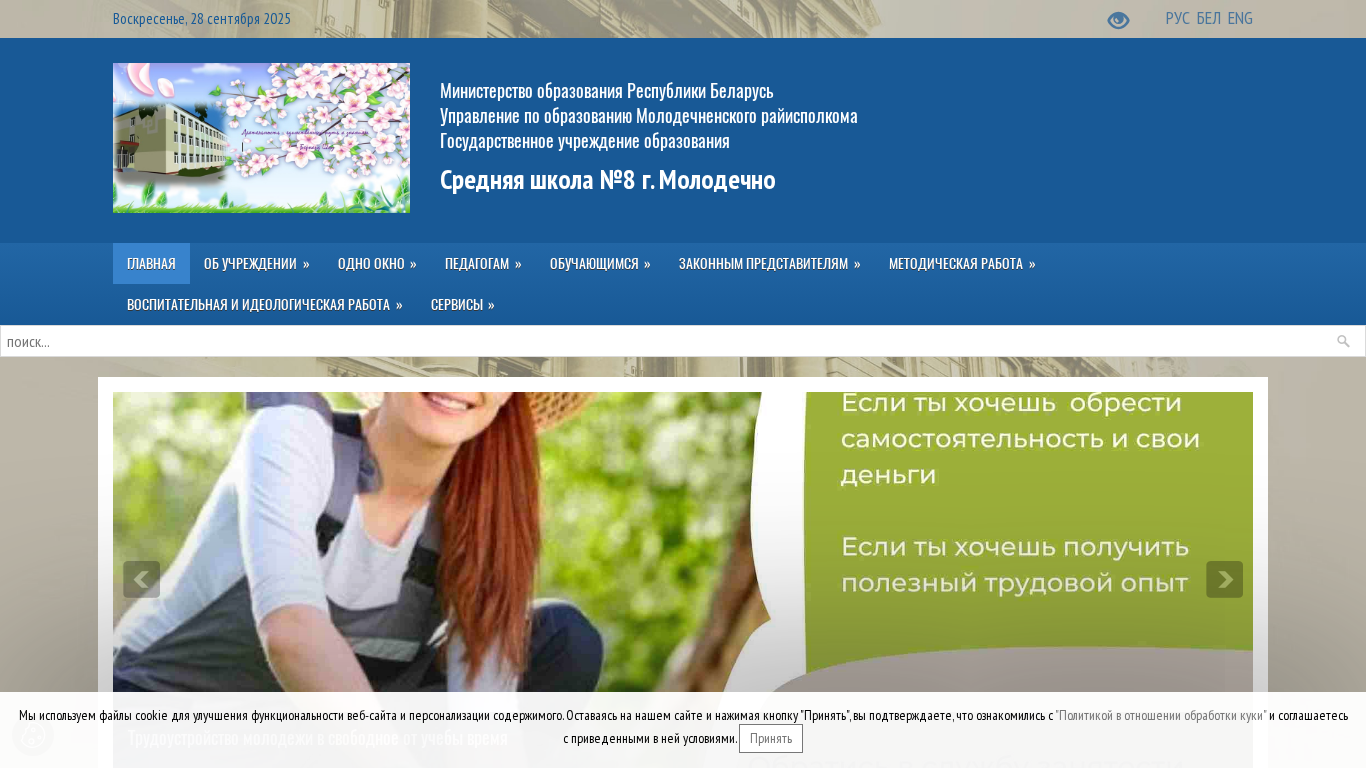Expand ВОСПИТАТЕЛЬНАЯ И ИДЕОЛОГИЧЕСКАЯ РАБОТА menu

pyautogui.click(x=264, y=305)
